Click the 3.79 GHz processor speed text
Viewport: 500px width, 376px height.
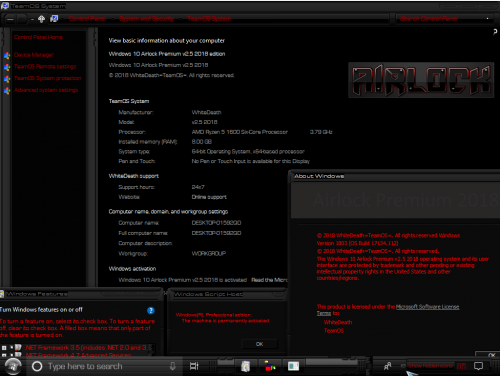point(321,132)
